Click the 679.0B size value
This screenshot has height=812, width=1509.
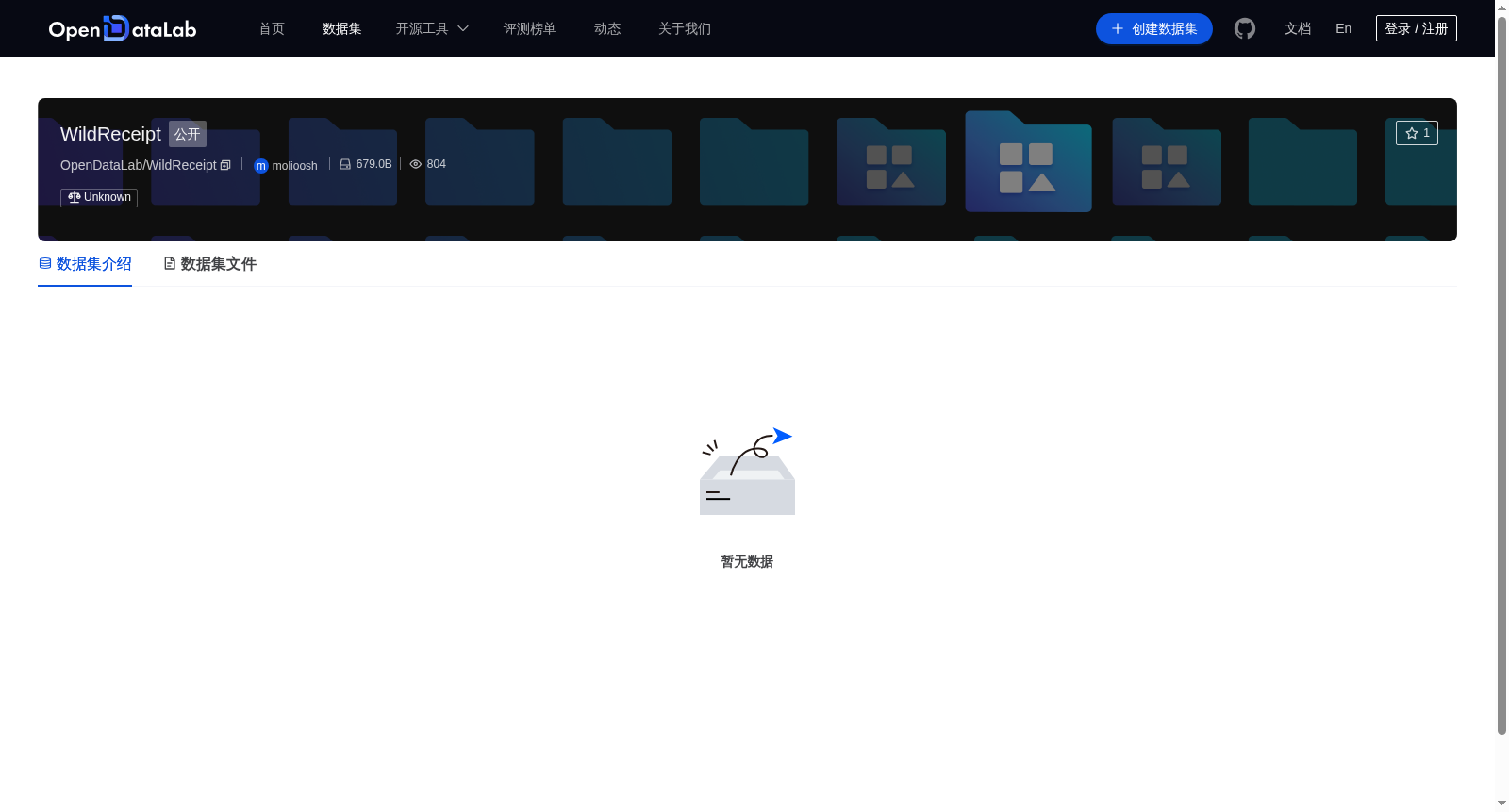(x=373, y=164)
